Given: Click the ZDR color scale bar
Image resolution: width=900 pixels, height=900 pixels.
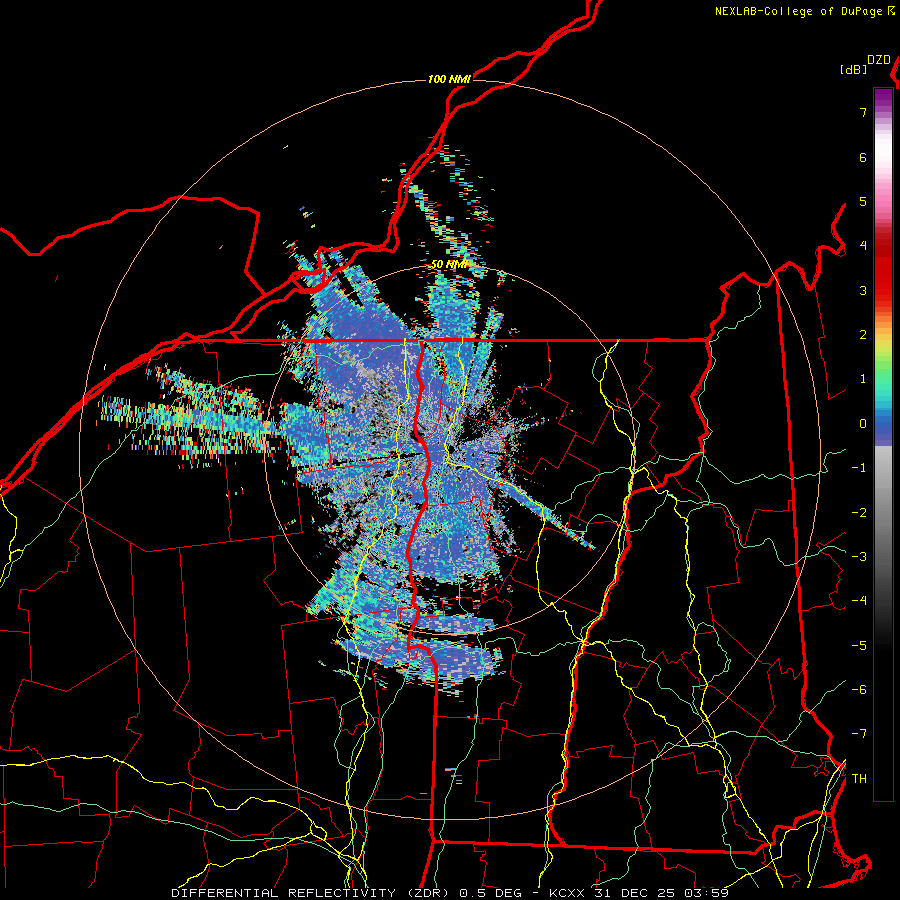Looking at the screenshot, I should pos(883,444).
